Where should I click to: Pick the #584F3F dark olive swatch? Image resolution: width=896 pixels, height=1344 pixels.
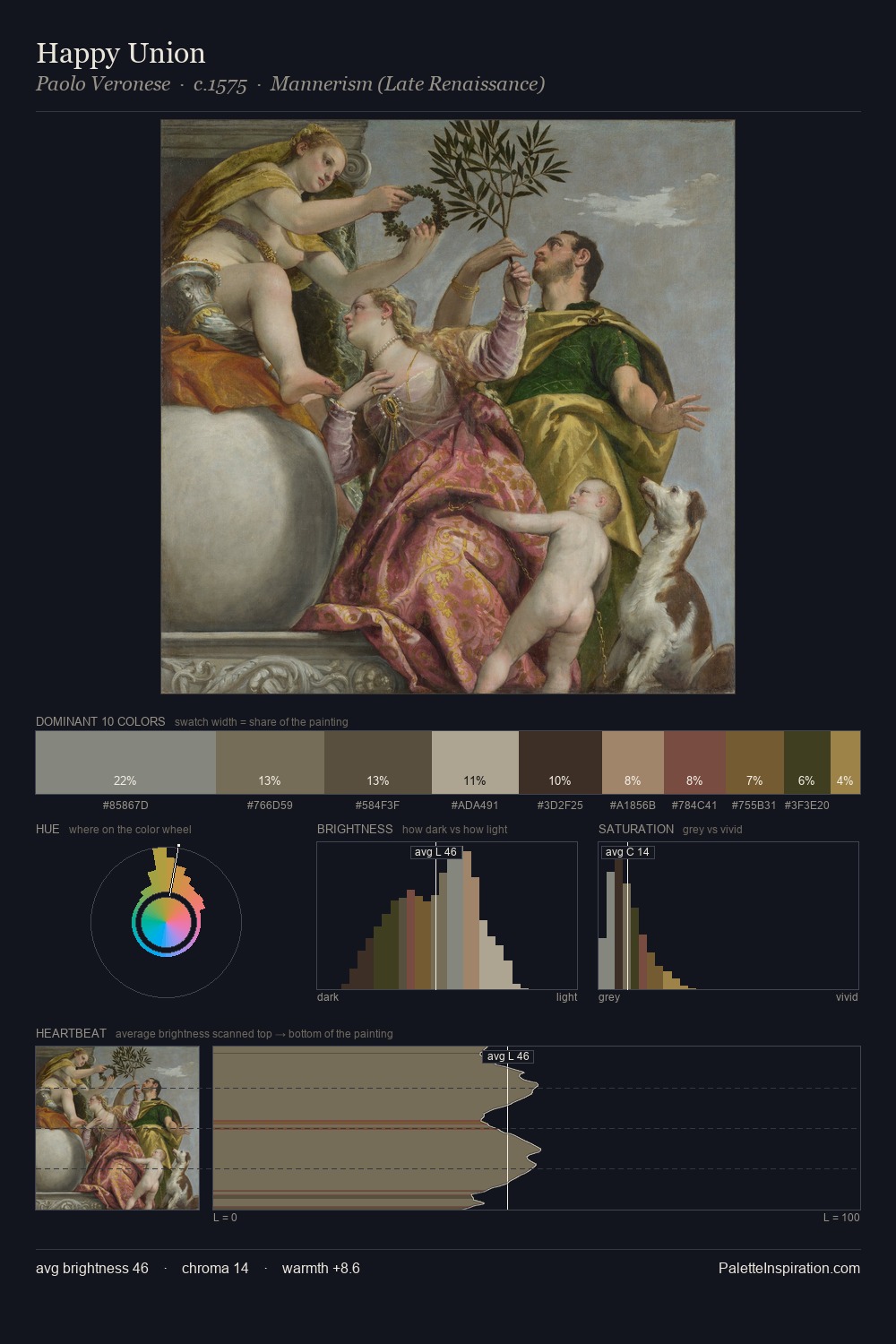378,762
